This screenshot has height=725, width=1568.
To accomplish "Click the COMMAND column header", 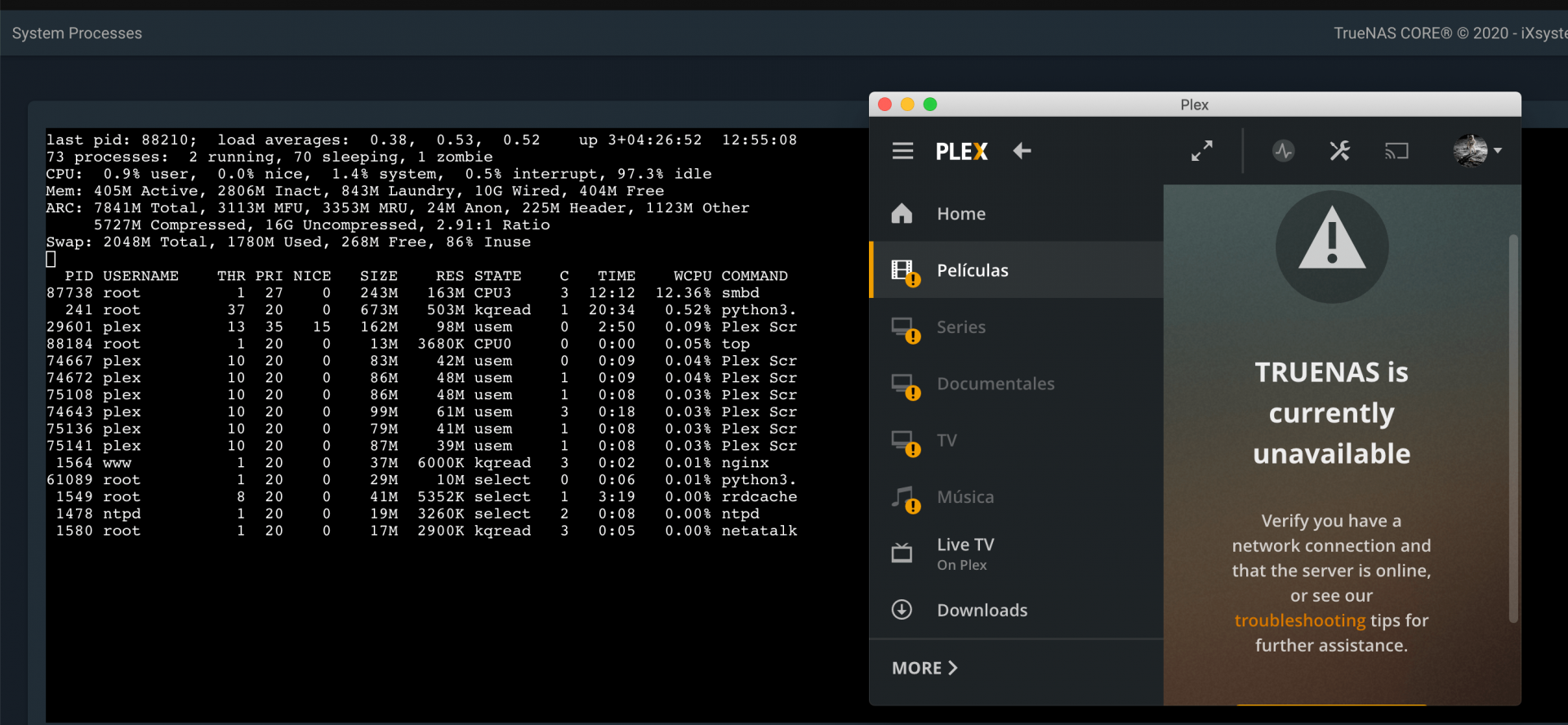I will 755,276.
